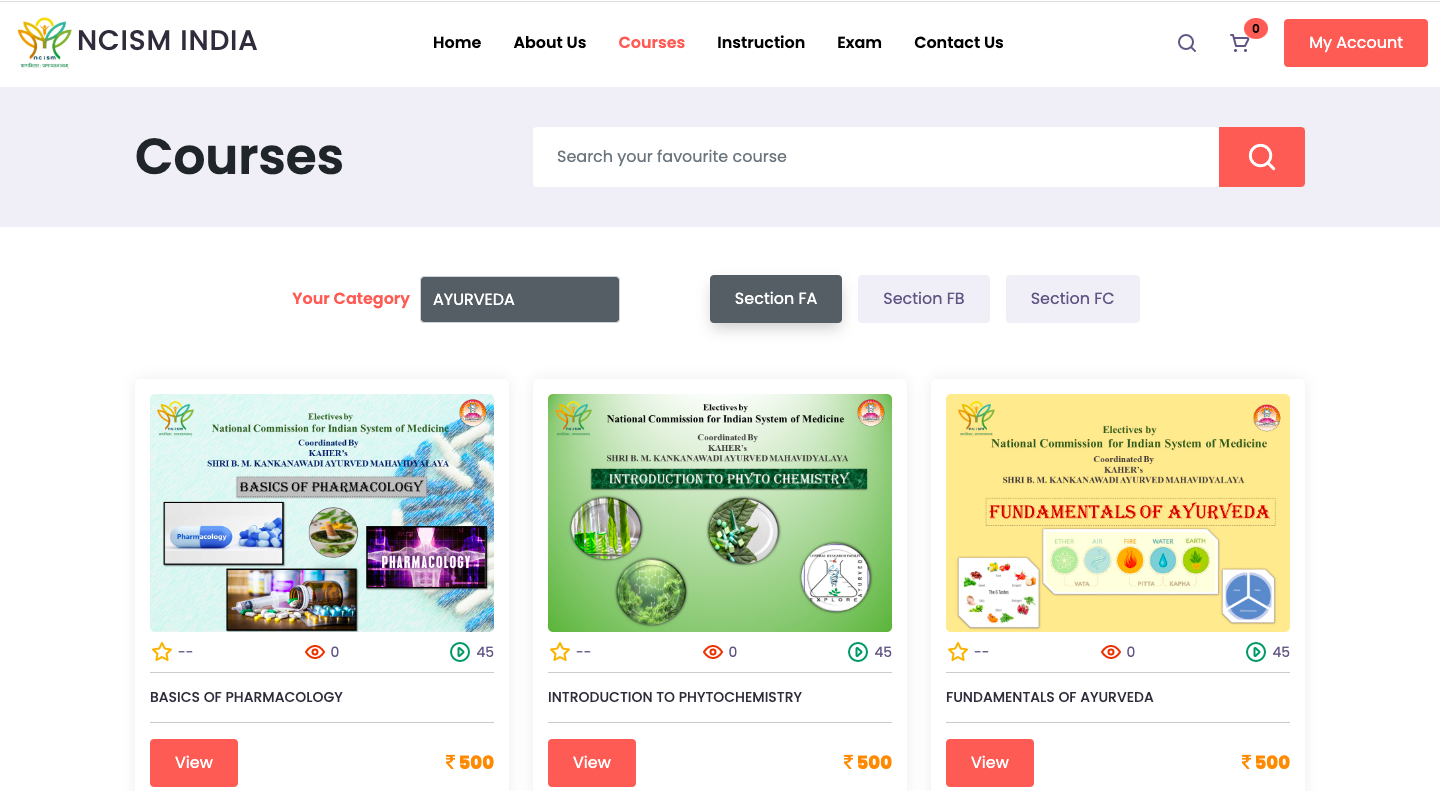The width and height of the screenshot is (1440, 791).
Task: Click star rating icon on Basics of Pharmacology
Action: pyautogui.click(x=162, y=652)
